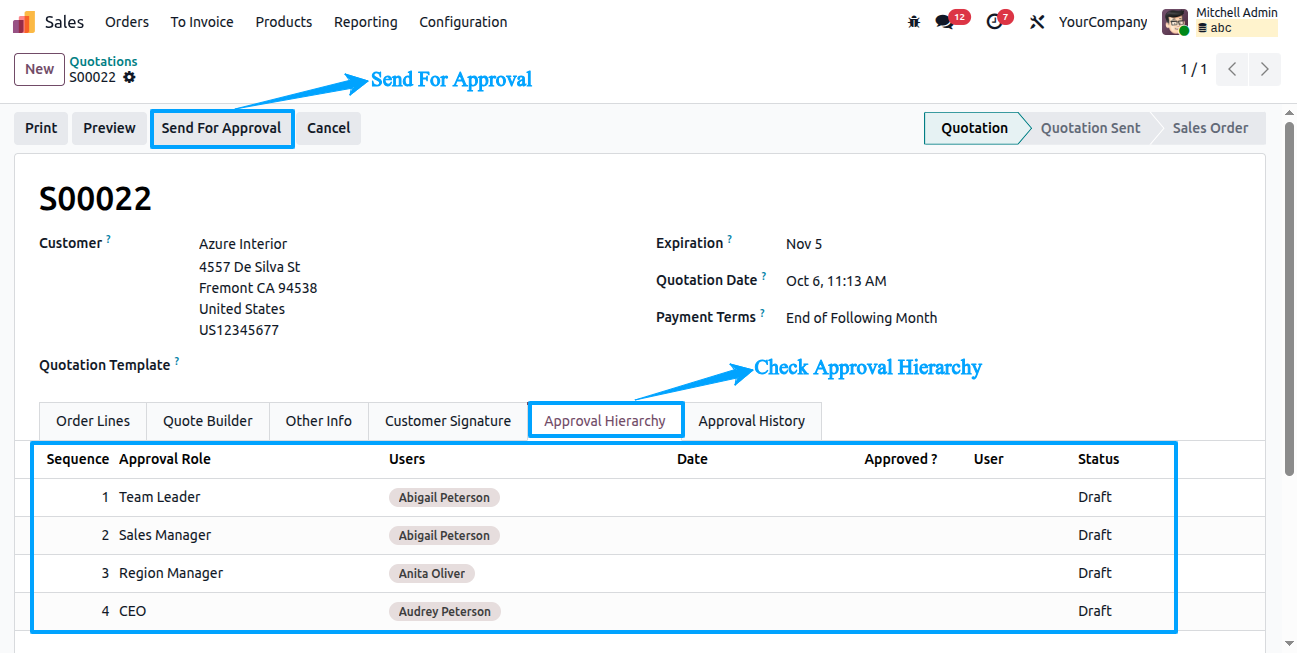Screen dimensions: 1297x653
Task: Switch to the Approval History tab
Action: 752,421
